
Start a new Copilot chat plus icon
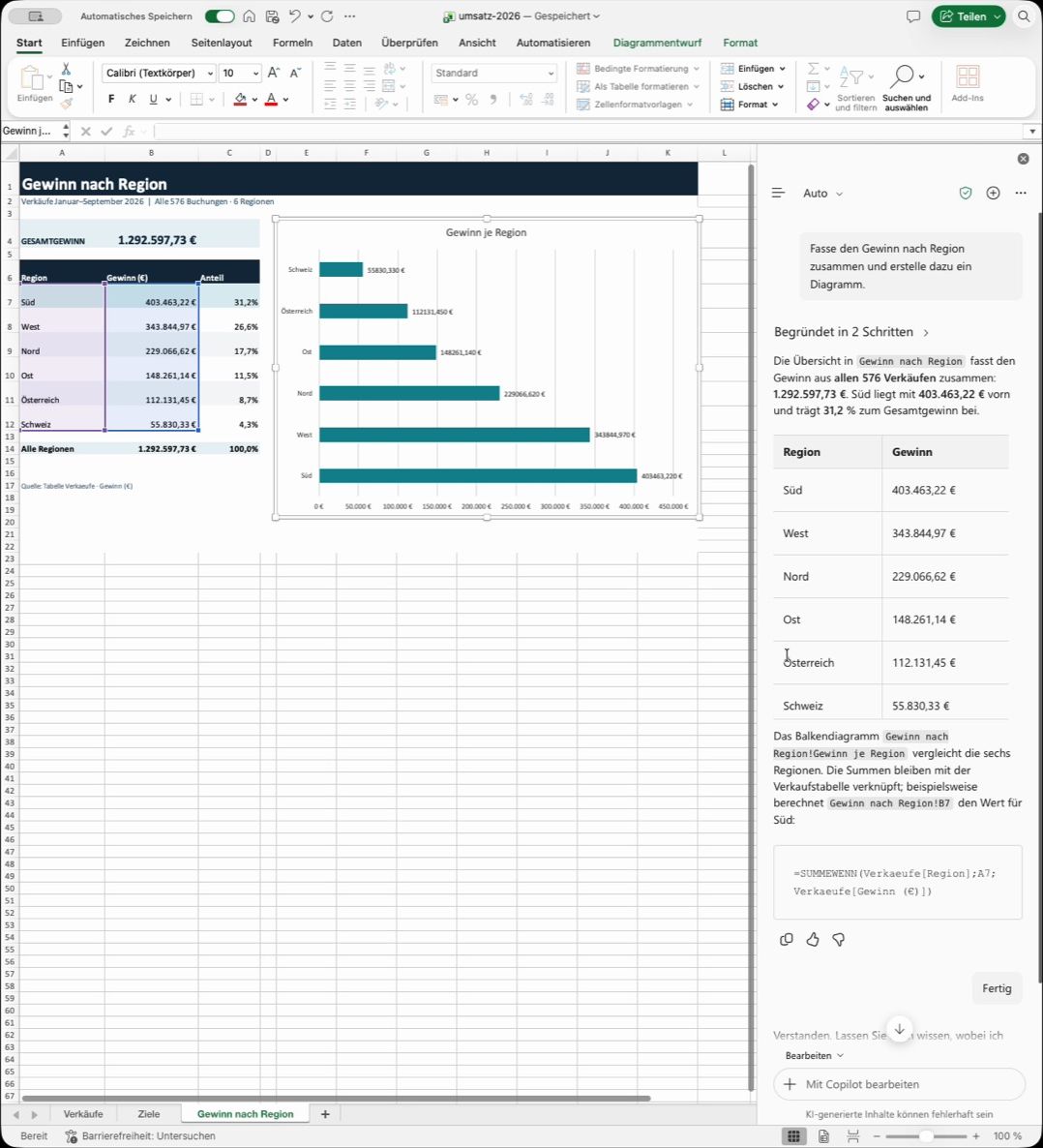(x=994, y=194)
